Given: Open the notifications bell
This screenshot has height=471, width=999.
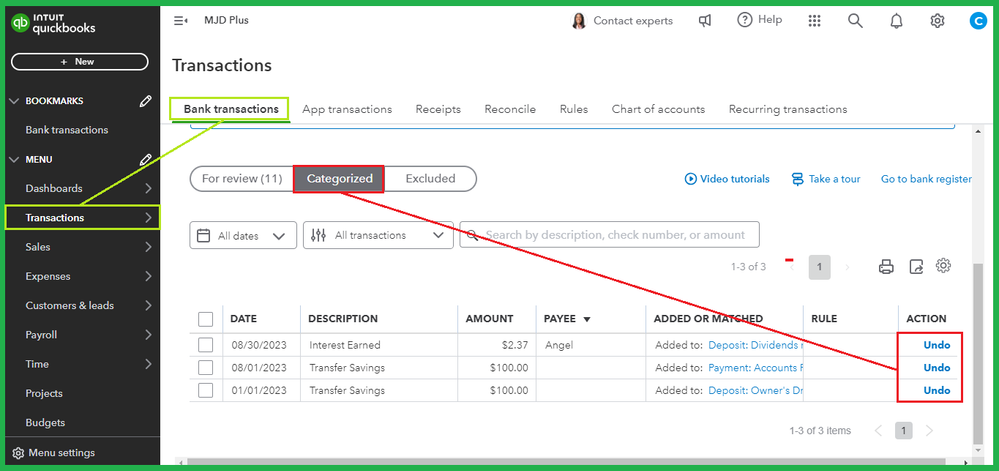Looking at the screenshot, I should click(x=896, y=21).
